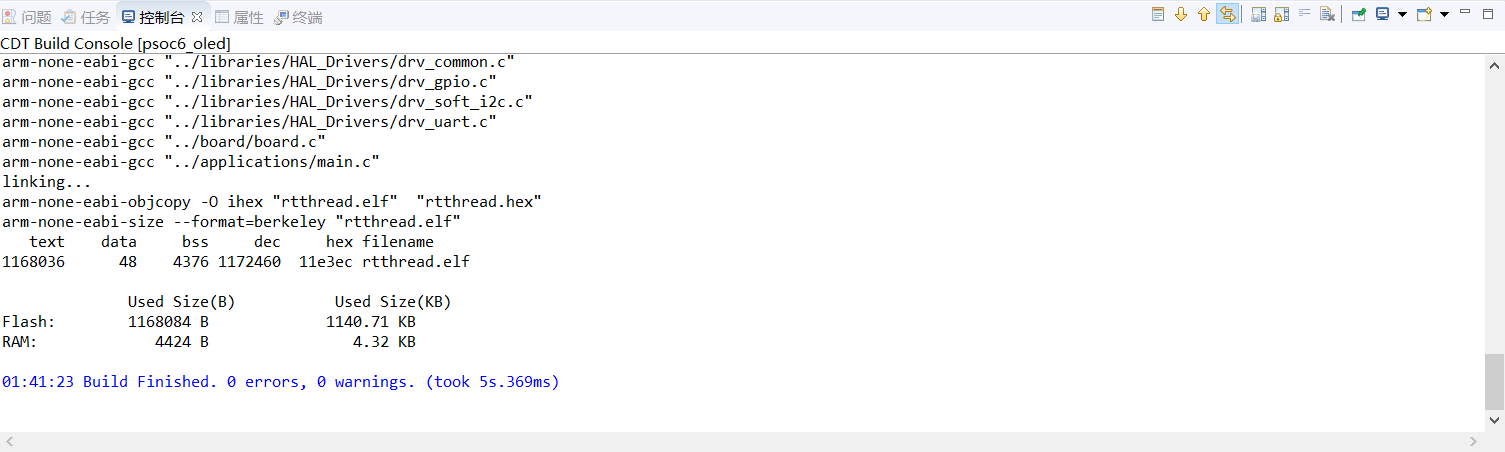Toggle word wrap lines icon
1505x452 pixels.
[1304, 15]
